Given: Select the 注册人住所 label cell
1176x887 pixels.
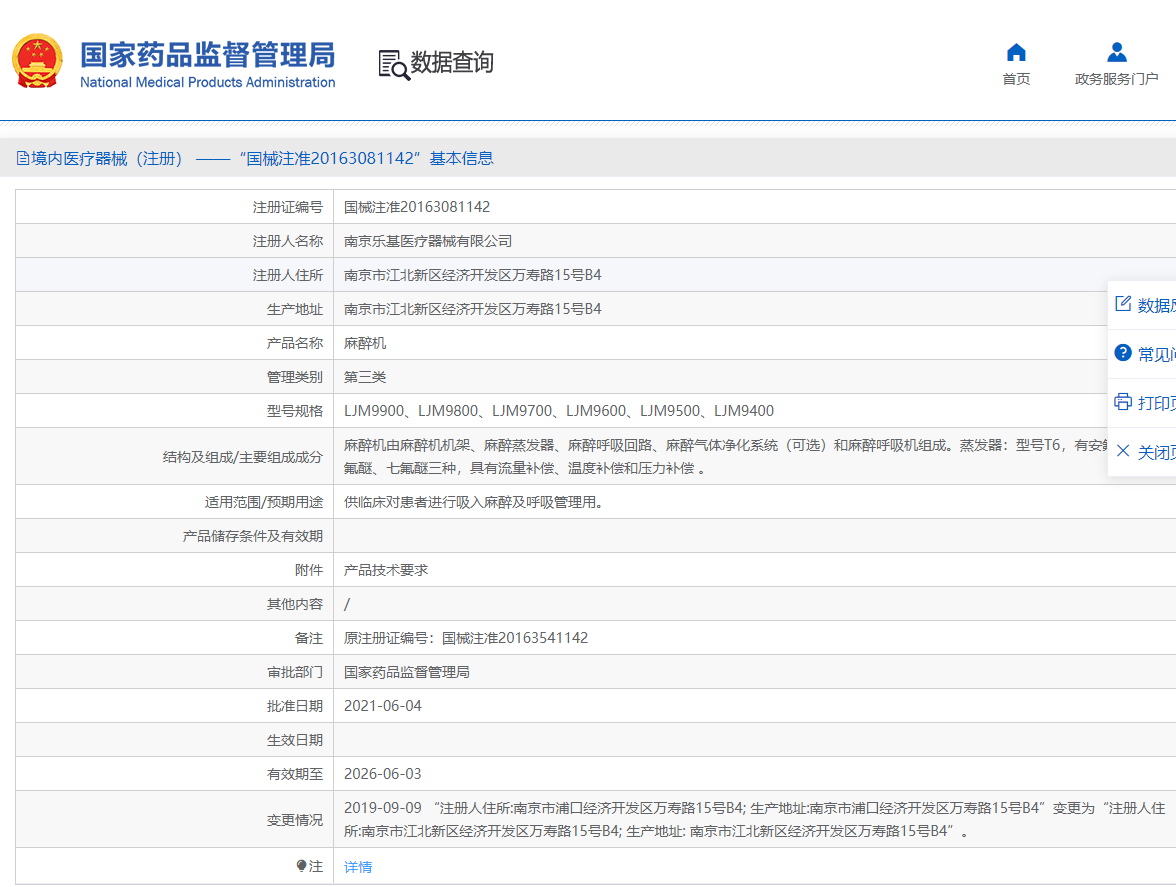Looking at the screenshot, I should tap(175, 274).
